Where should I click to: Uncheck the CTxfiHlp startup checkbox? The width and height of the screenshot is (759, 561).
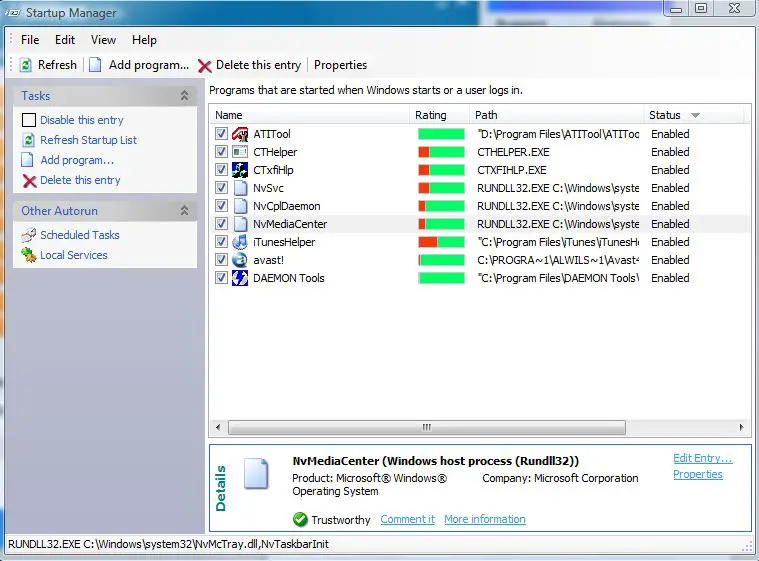coord(221,169)
